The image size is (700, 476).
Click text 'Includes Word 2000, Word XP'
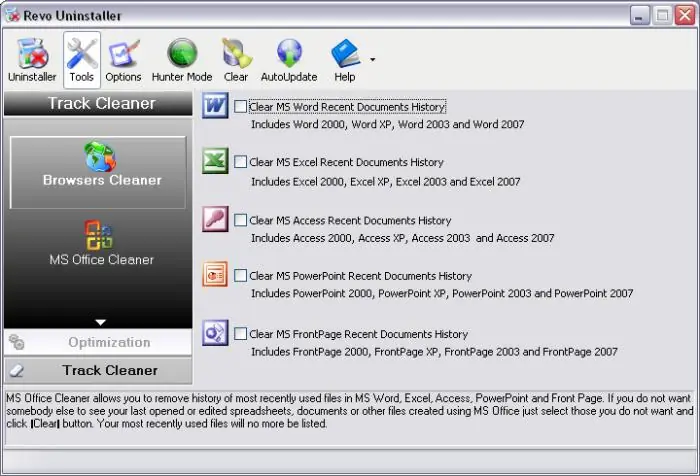coord(323,125)
